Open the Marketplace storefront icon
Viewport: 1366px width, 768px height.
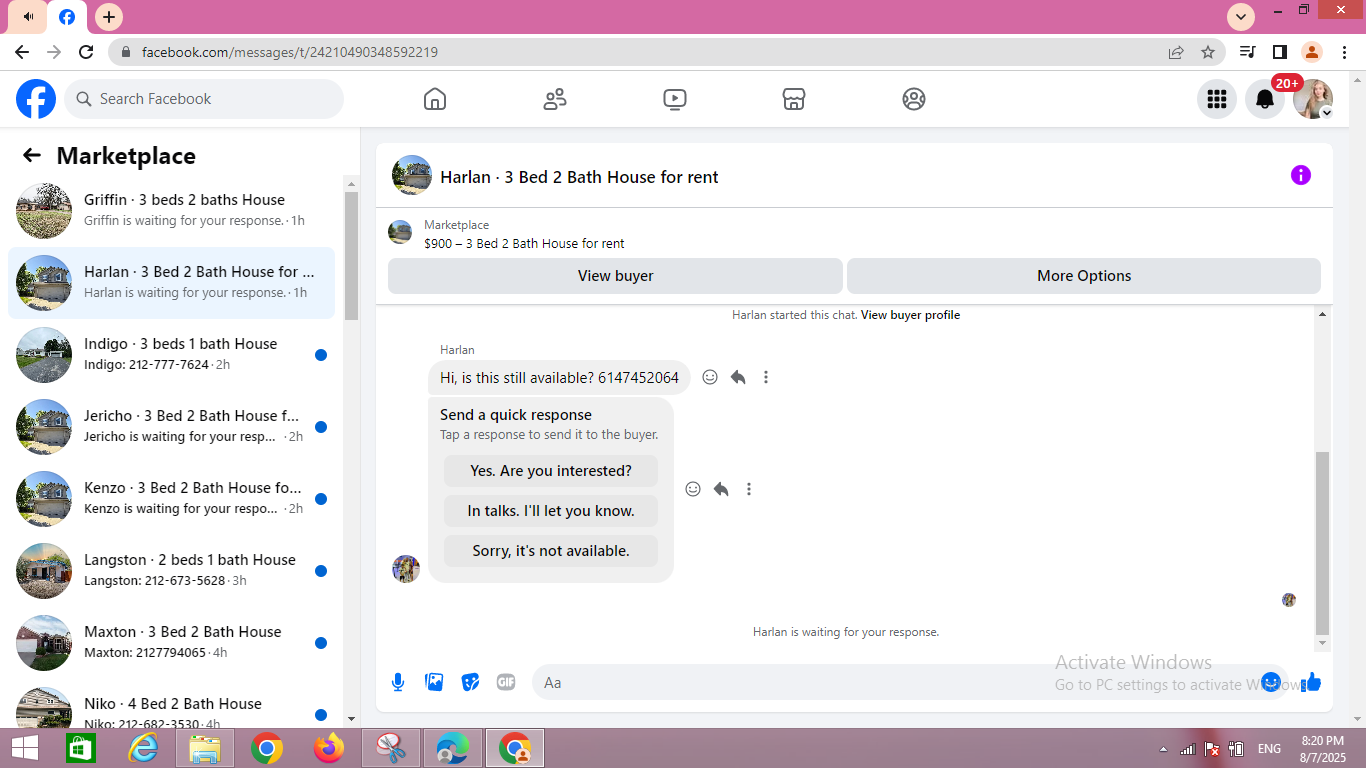(794, 99)
